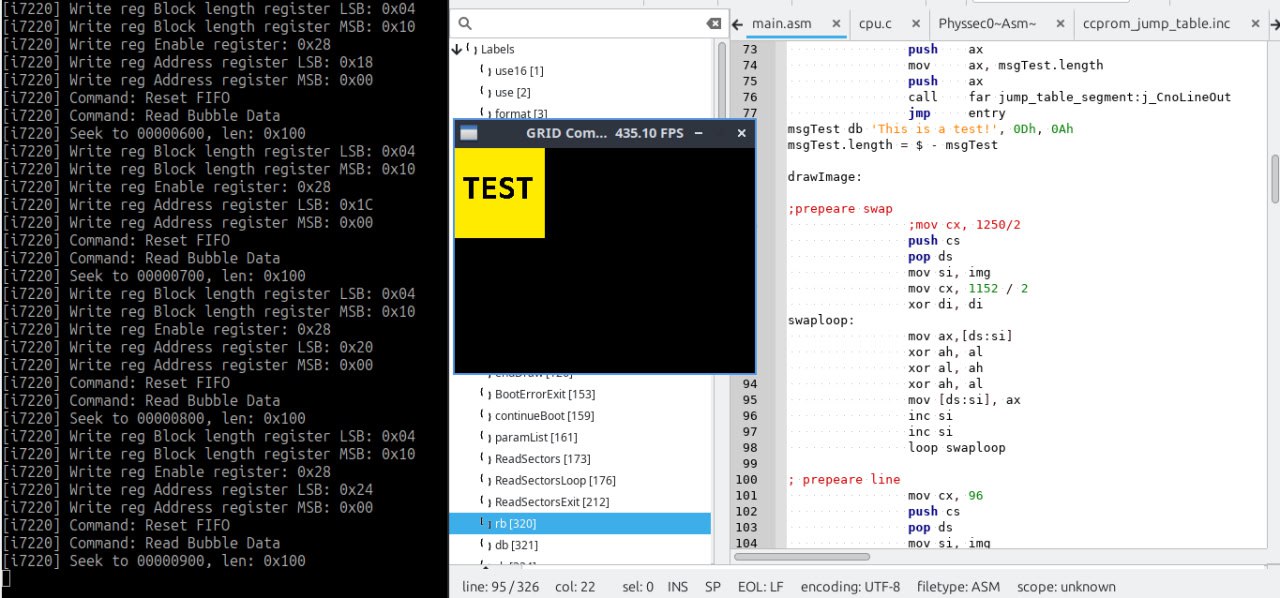
Task: Minimize the GRID emulator window
Action: coord(699,133)
